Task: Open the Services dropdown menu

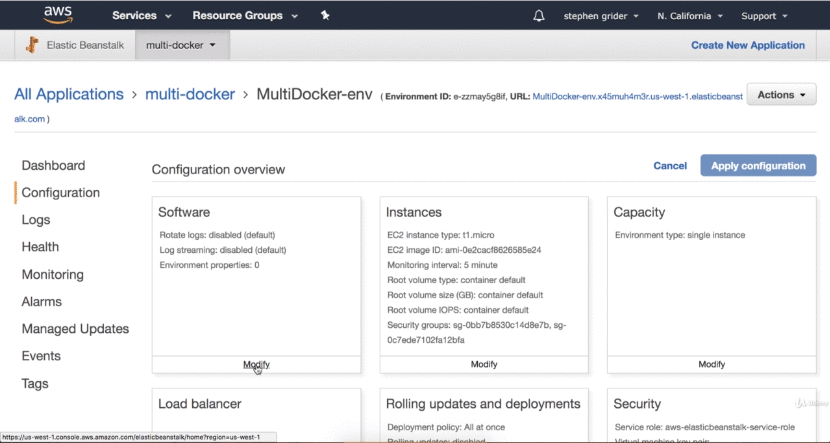Action: (141, 15)
